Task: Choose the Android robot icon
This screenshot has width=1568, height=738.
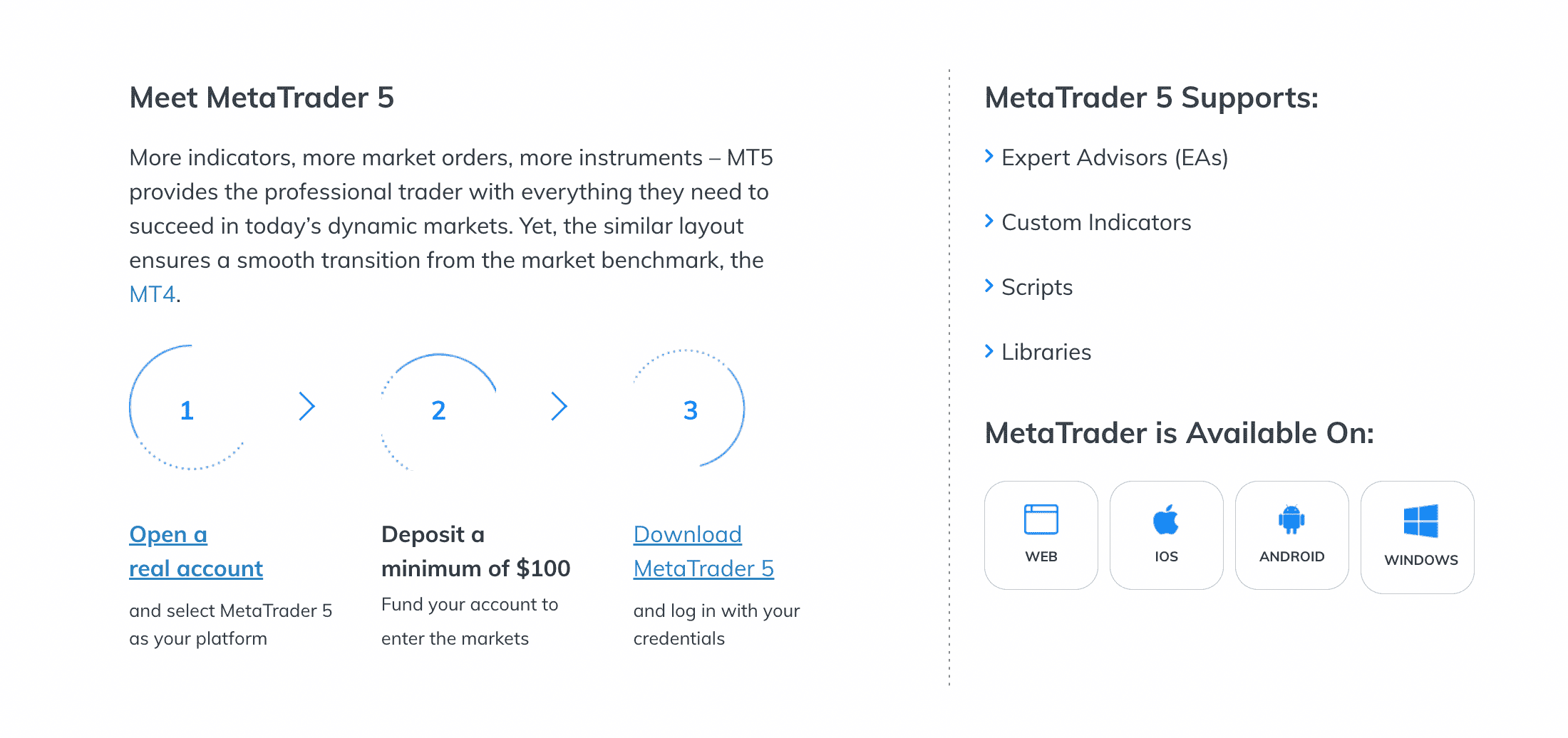Action: coord(1291,519)
